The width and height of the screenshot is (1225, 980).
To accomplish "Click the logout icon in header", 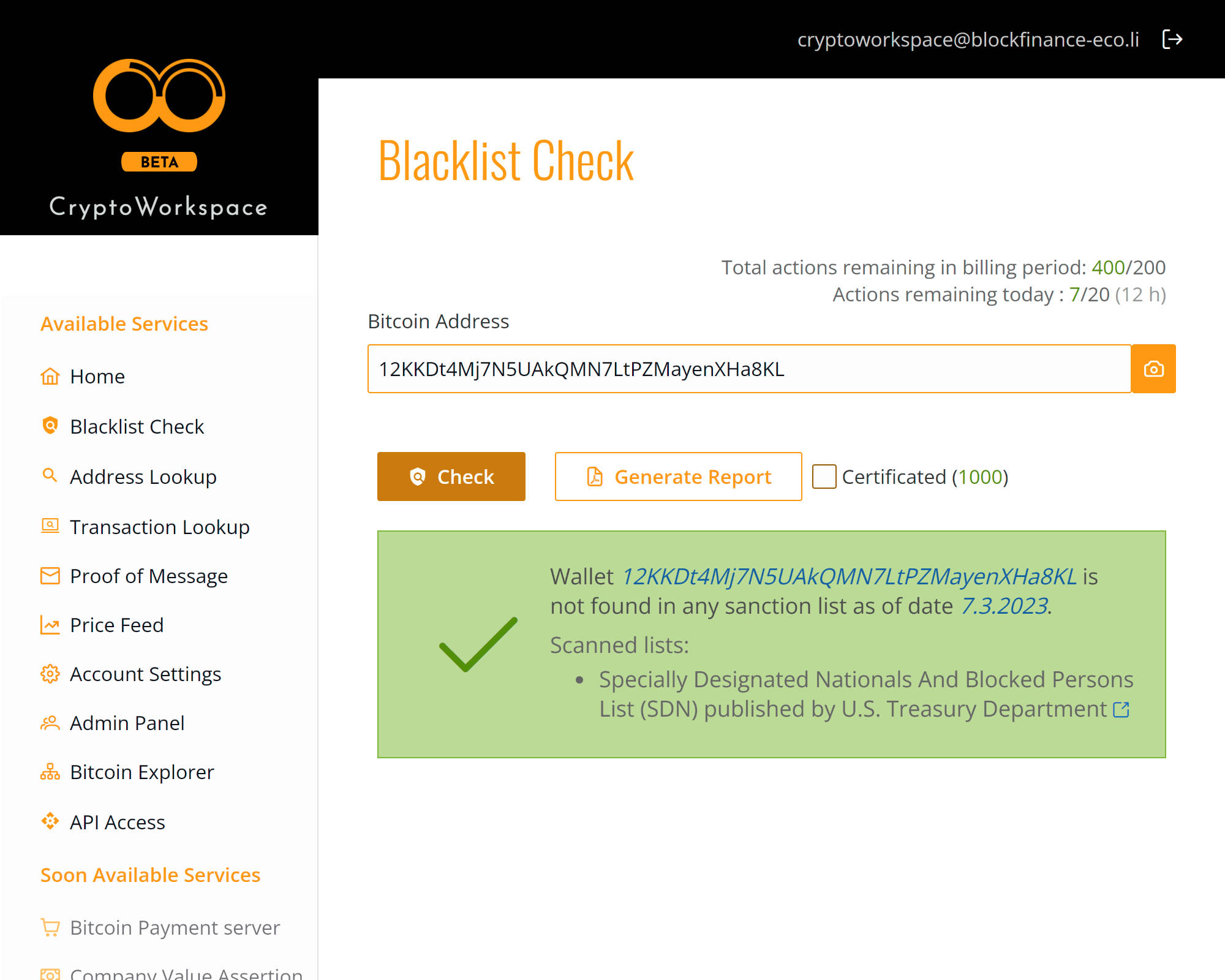I will 1172,39.
